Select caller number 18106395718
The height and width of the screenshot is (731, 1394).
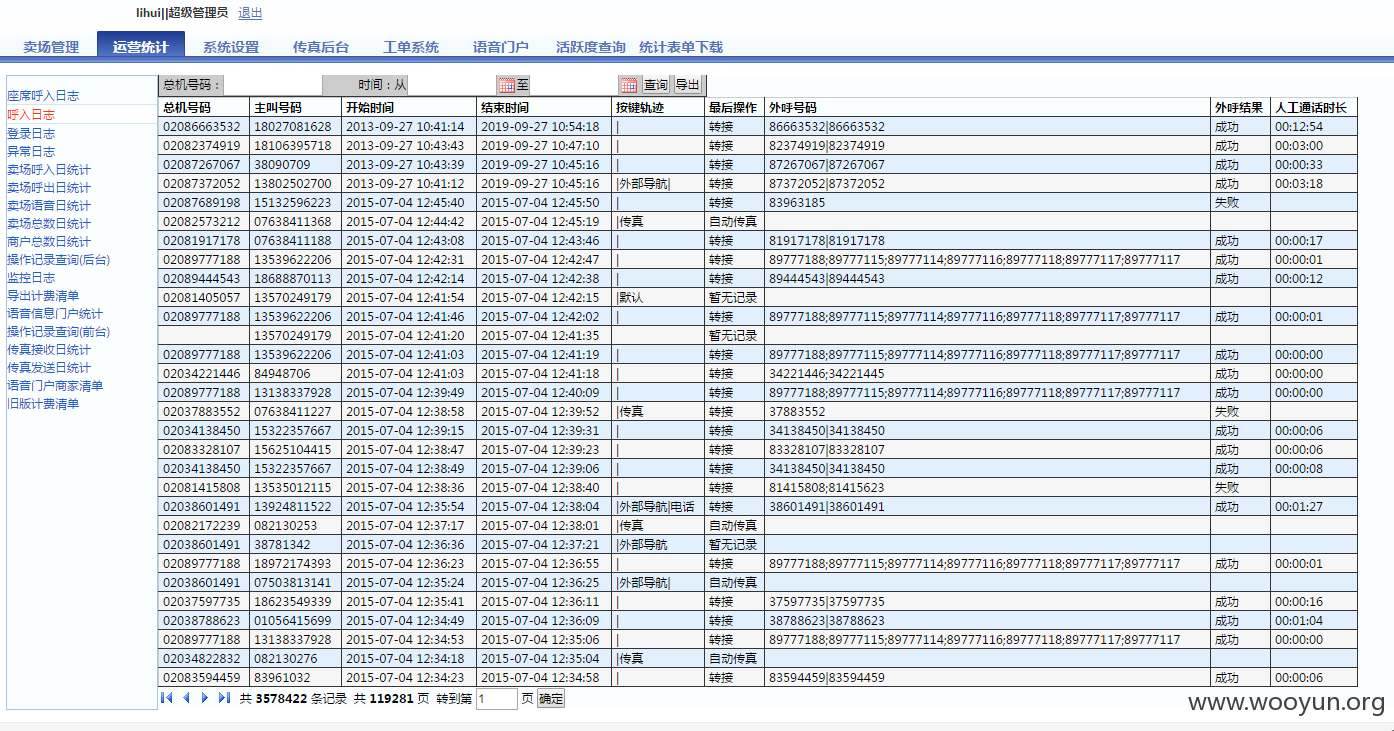click(x=295, y=146)
